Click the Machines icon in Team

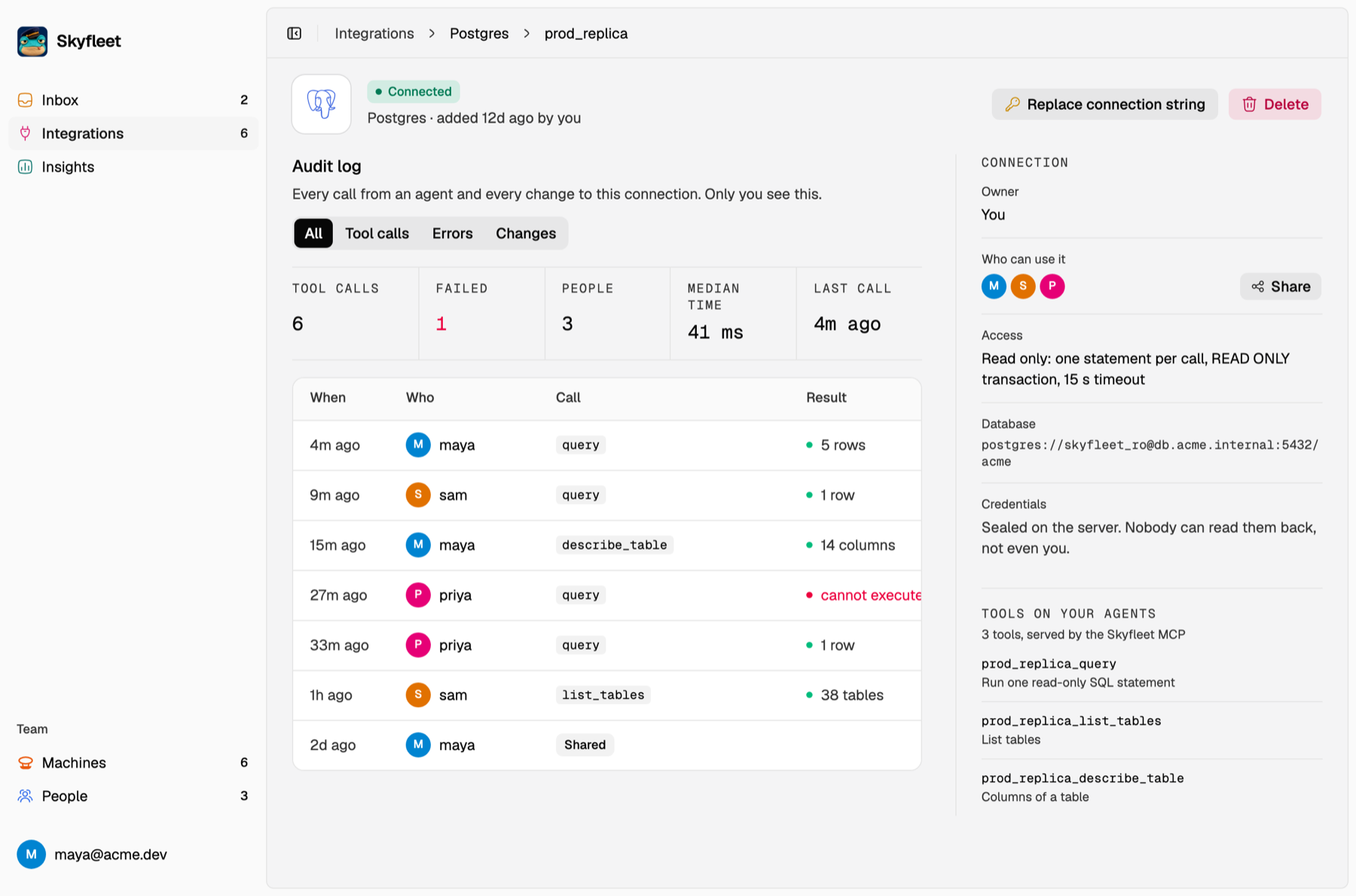[x=25, y=763]
